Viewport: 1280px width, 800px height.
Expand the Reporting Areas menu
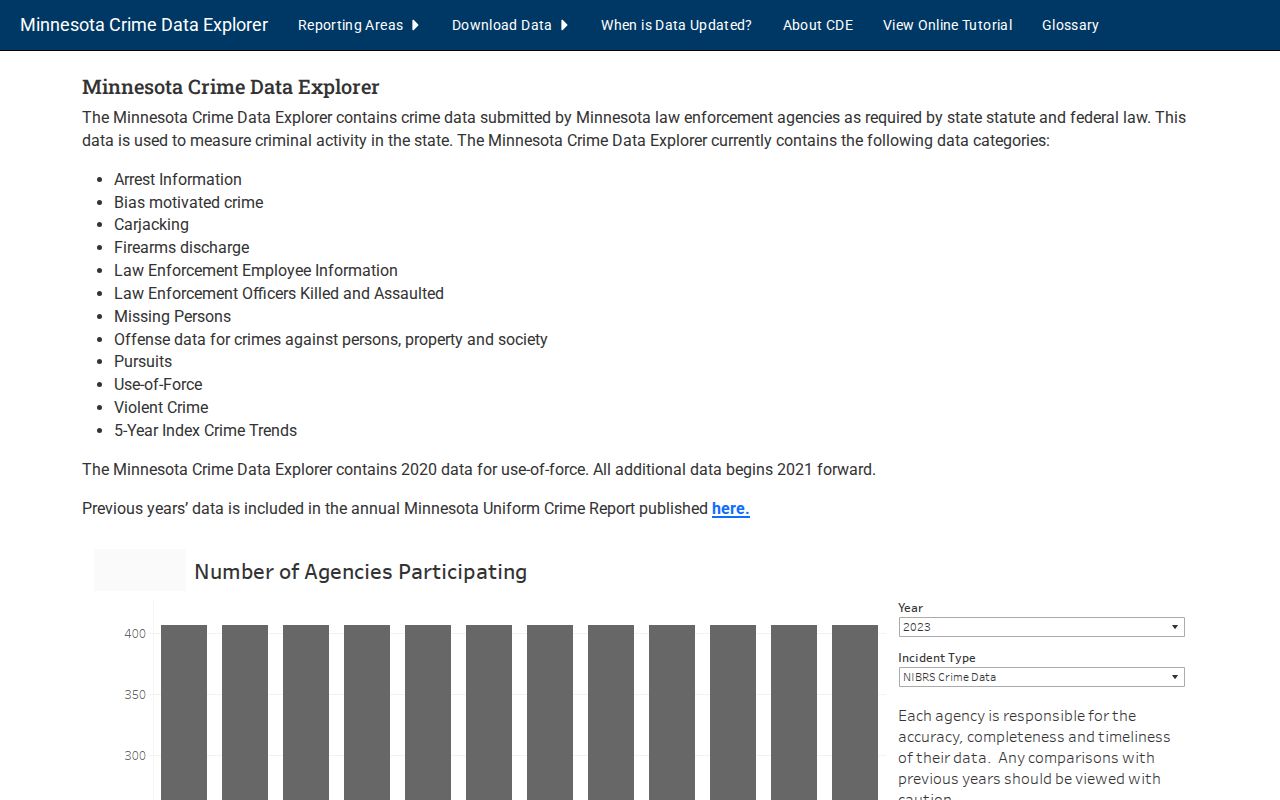click(x=358, y=25)
